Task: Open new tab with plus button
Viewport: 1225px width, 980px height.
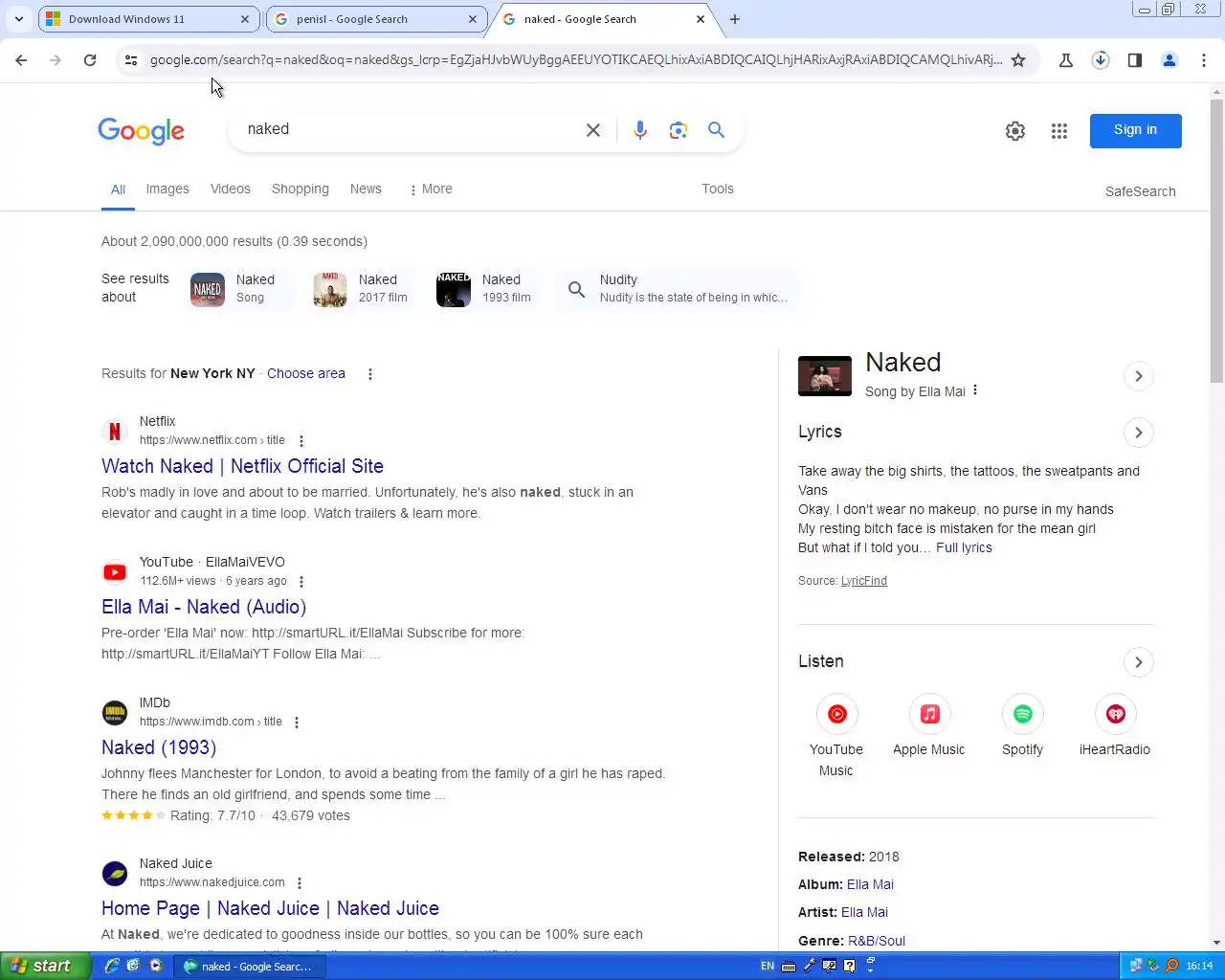Action: [x=735, y=19]
